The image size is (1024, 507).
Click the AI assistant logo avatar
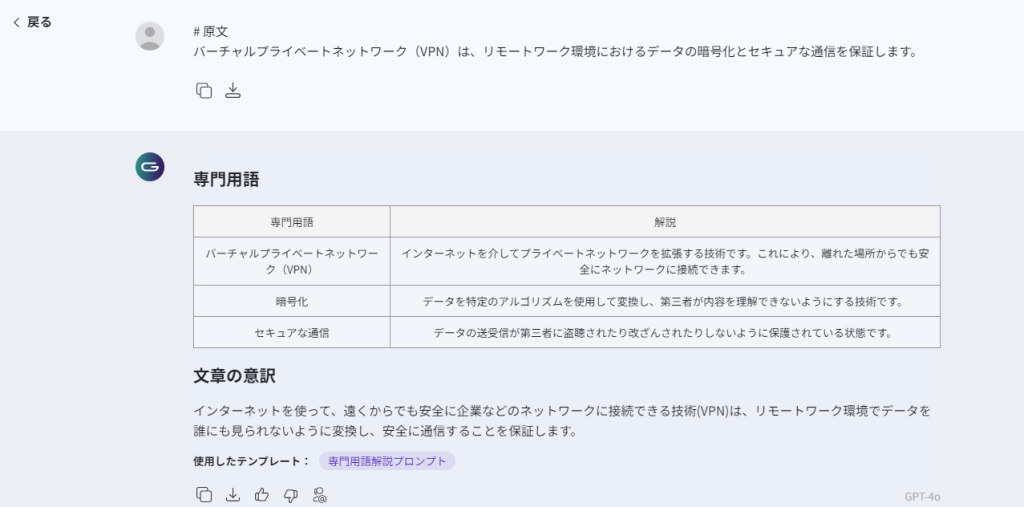coord(150,167)
